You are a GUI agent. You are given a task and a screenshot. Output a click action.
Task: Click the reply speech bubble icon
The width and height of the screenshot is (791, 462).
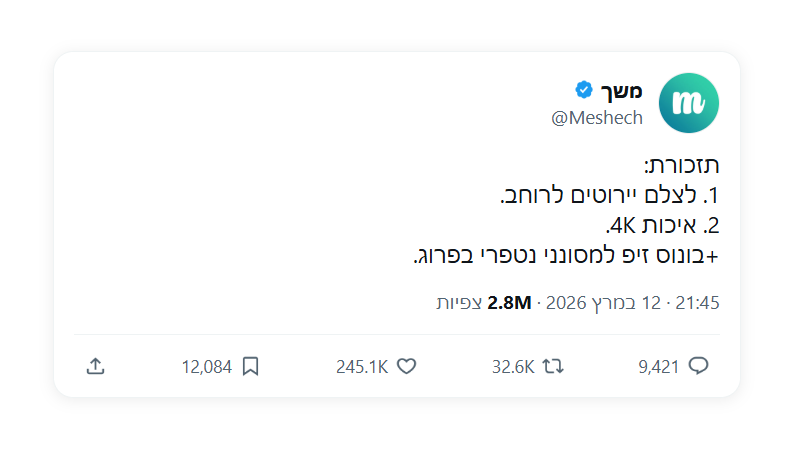pyautogui.click(x=699, y=366)
